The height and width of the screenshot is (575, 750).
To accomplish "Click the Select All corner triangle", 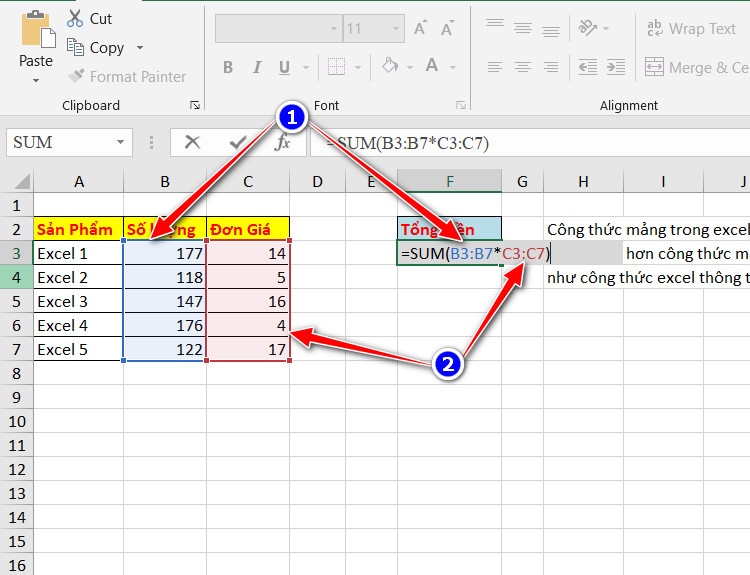I will 22,181.
